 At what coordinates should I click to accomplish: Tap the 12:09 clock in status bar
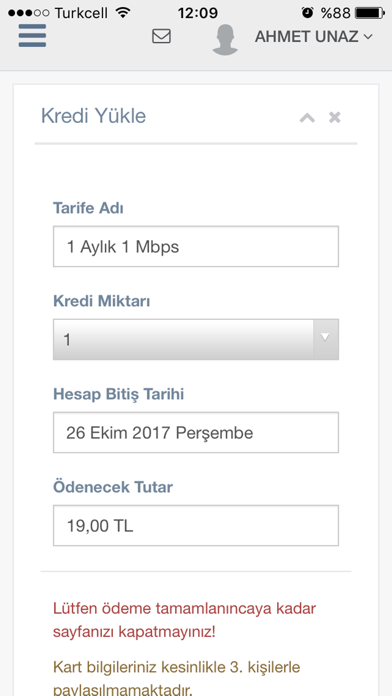coord(198,13)
